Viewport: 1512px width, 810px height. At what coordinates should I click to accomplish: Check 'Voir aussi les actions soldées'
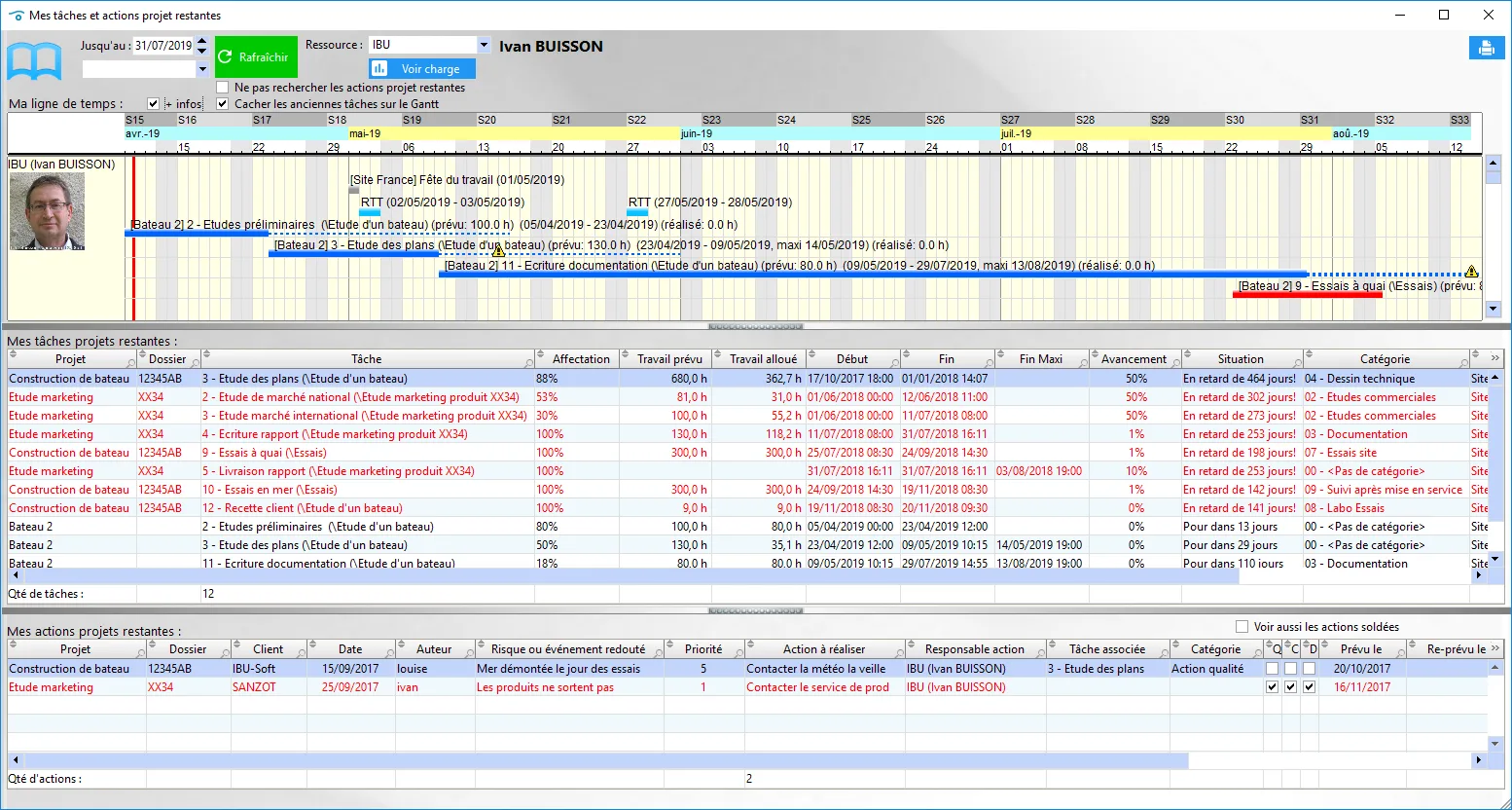point(1242,627)
